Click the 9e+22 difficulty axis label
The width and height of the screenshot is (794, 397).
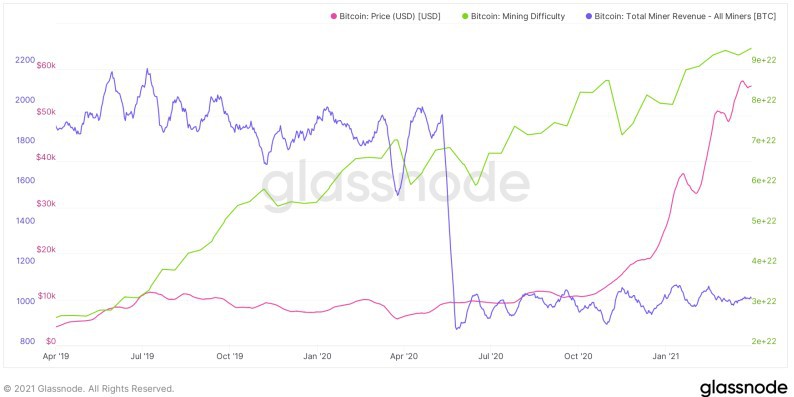point(765,60)
